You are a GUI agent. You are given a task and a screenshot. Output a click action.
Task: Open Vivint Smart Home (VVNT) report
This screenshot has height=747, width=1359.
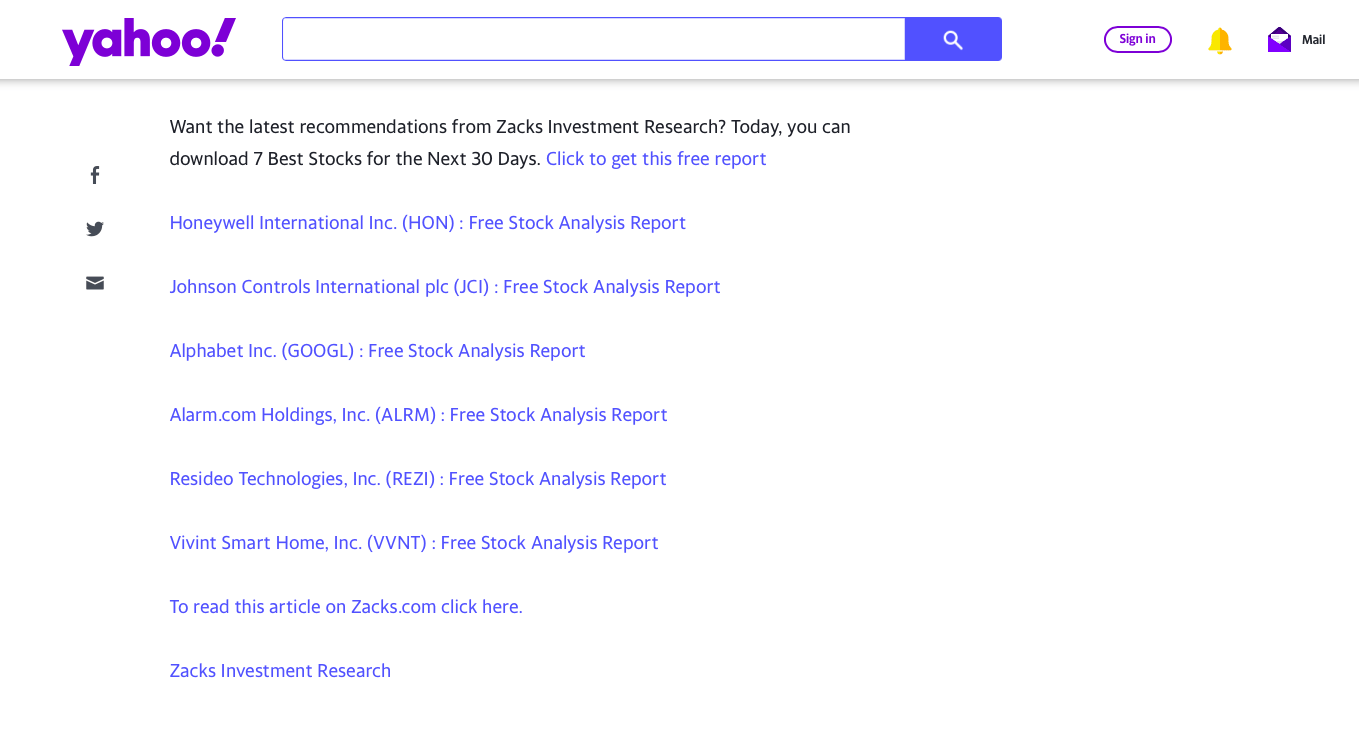(414, 543)
